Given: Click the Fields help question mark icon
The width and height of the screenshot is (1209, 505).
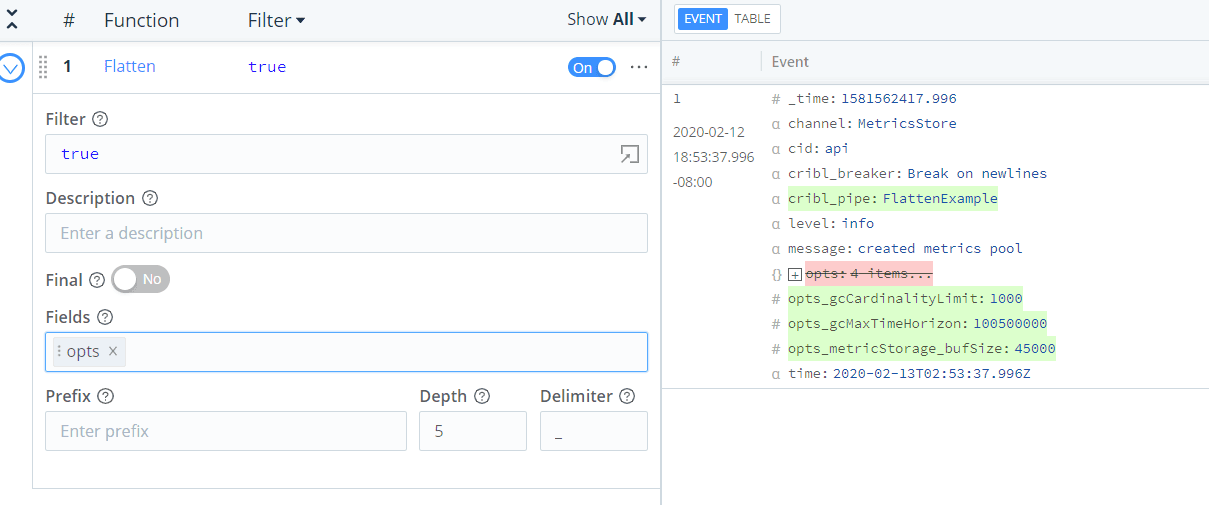Looking at the screenshot, I should coord(105,317).
